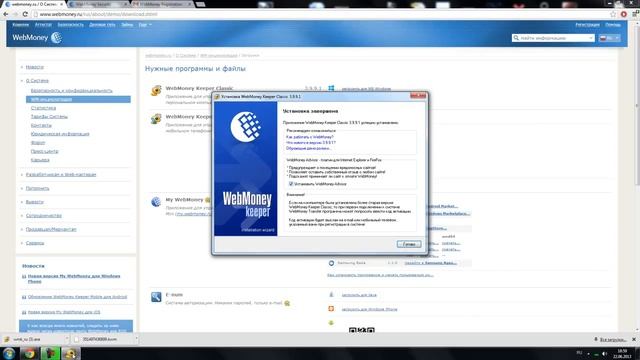Expand Разработчикам и Web-мастерам sidebar section

pos(61,175)
